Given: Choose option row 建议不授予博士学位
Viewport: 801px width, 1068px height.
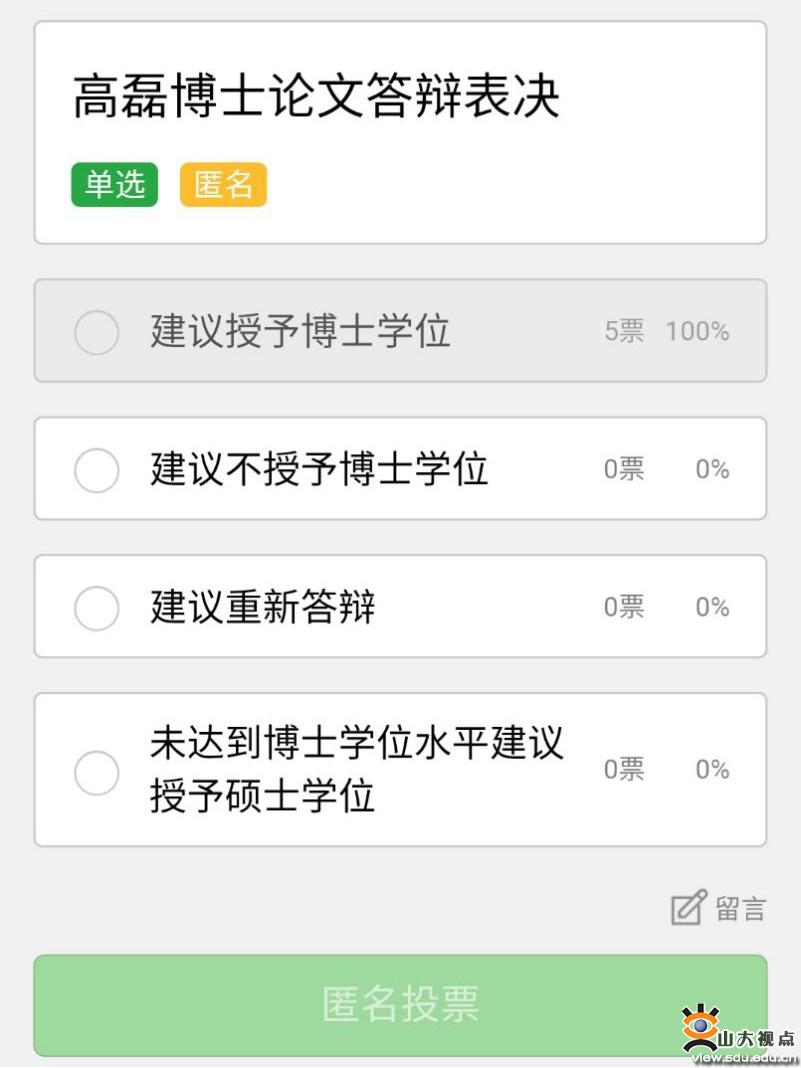Looking at the screenshot, I should [x=400, y=469].
